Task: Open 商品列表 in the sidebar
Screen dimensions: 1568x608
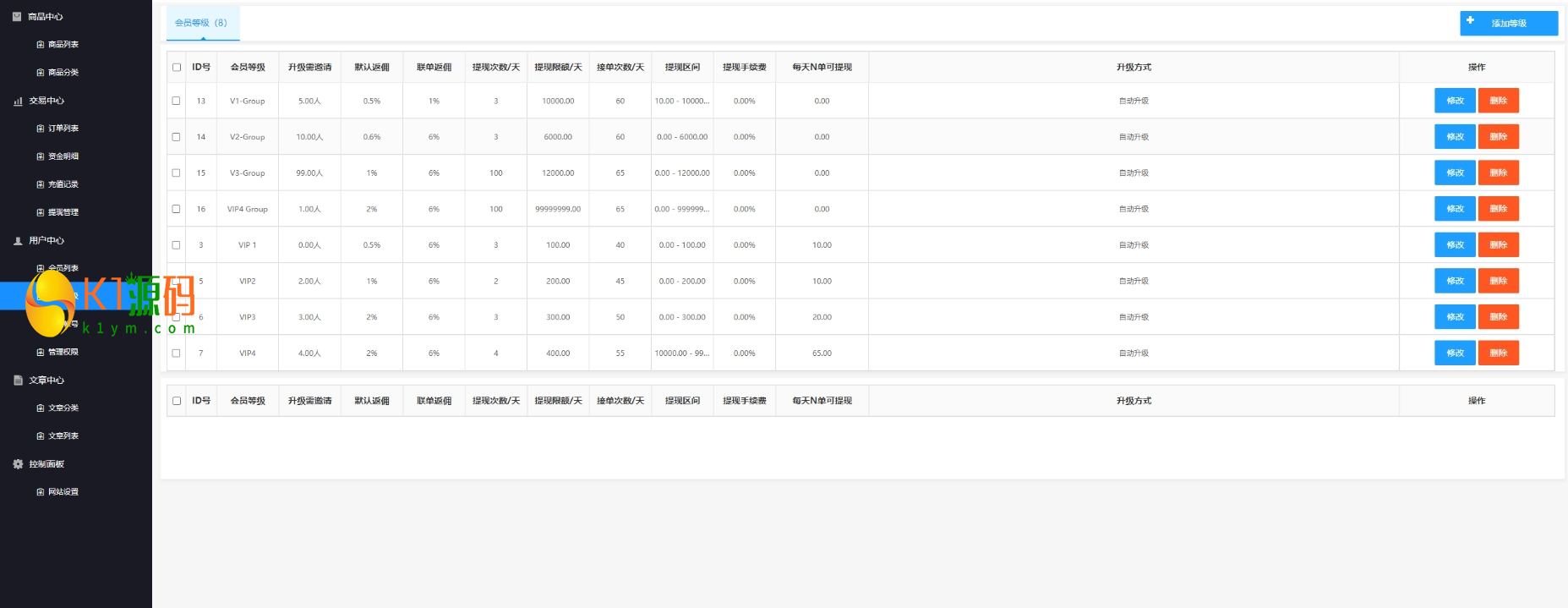Action: pyautogui.click(x=63, y=44)
